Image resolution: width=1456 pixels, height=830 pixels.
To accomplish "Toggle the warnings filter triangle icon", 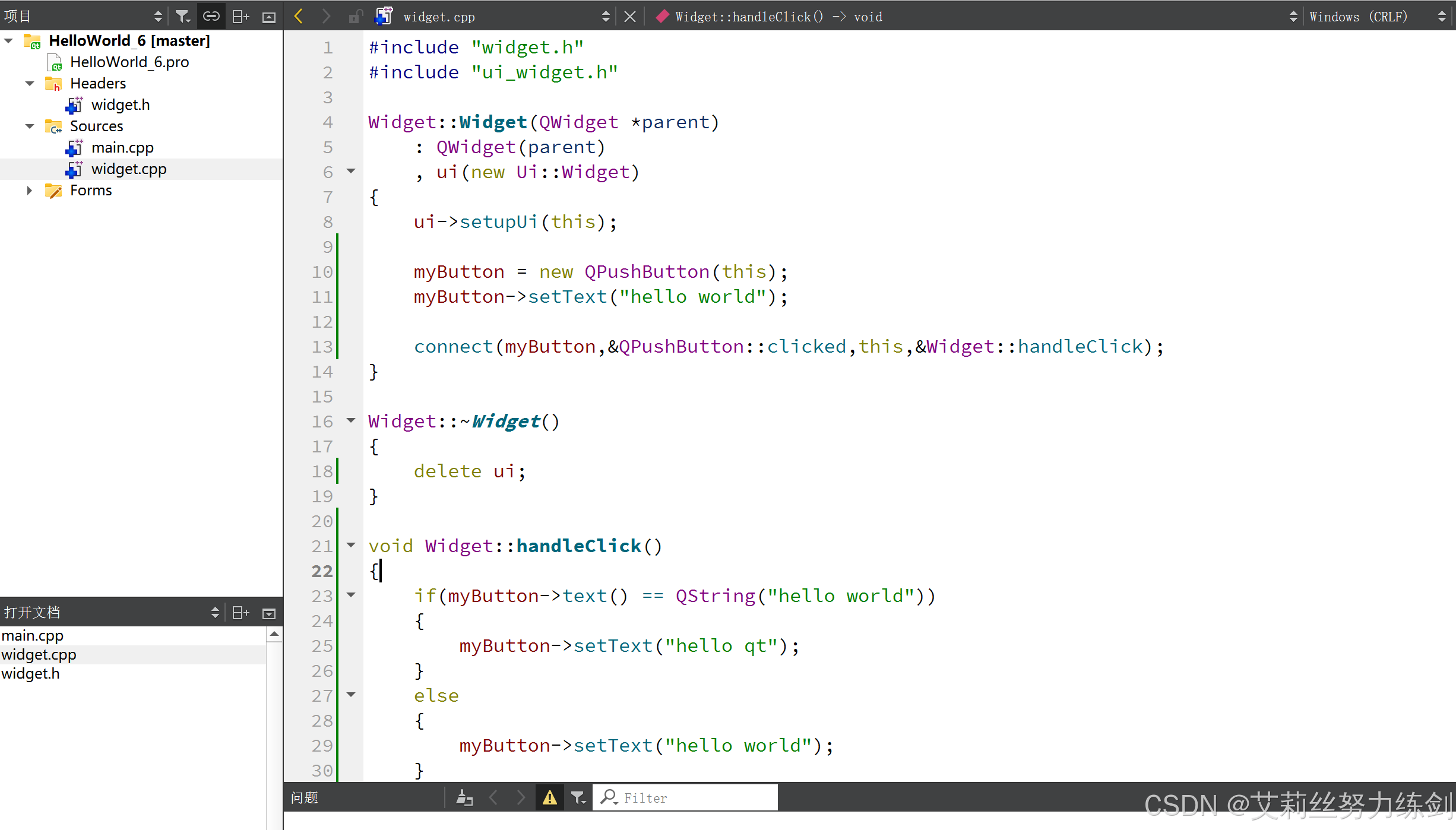I will coord(550,797).
